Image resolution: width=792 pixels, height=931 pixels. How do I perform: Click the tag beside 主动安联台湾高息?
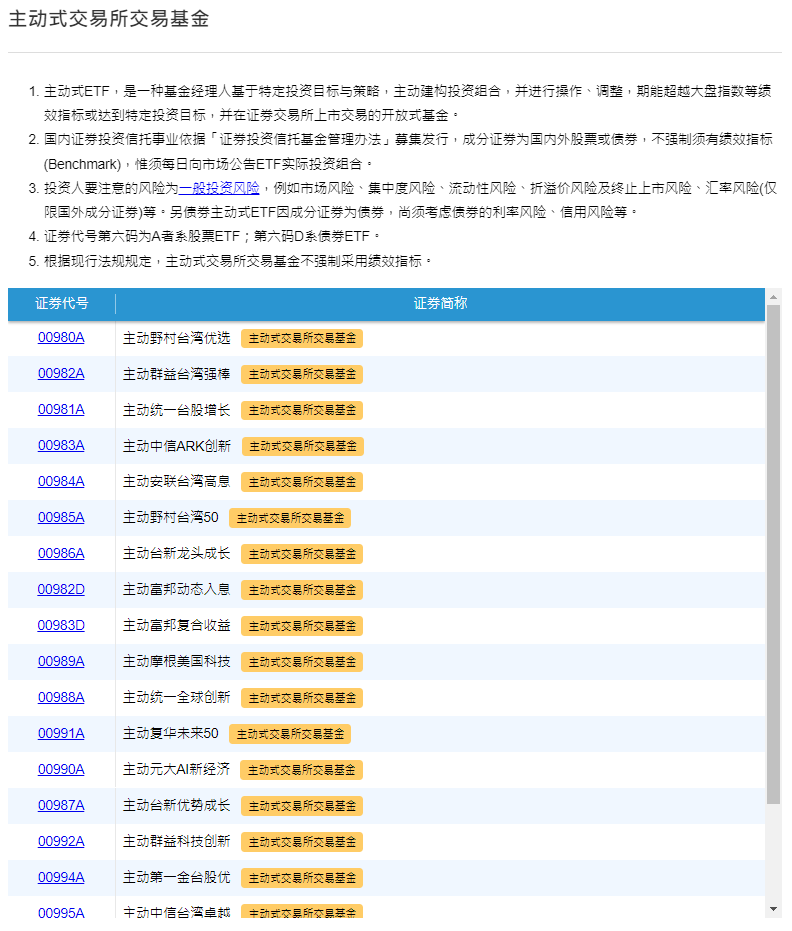pyautogui.click(x=302, y=482)
